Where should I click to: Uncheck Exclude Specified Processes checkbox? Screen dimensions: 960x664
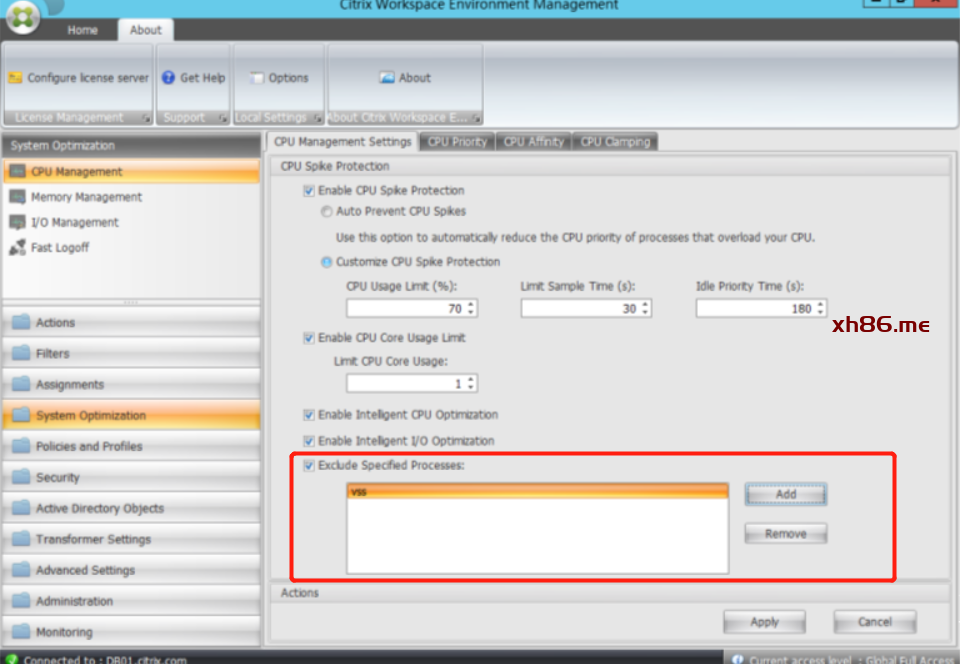(309, 466)
